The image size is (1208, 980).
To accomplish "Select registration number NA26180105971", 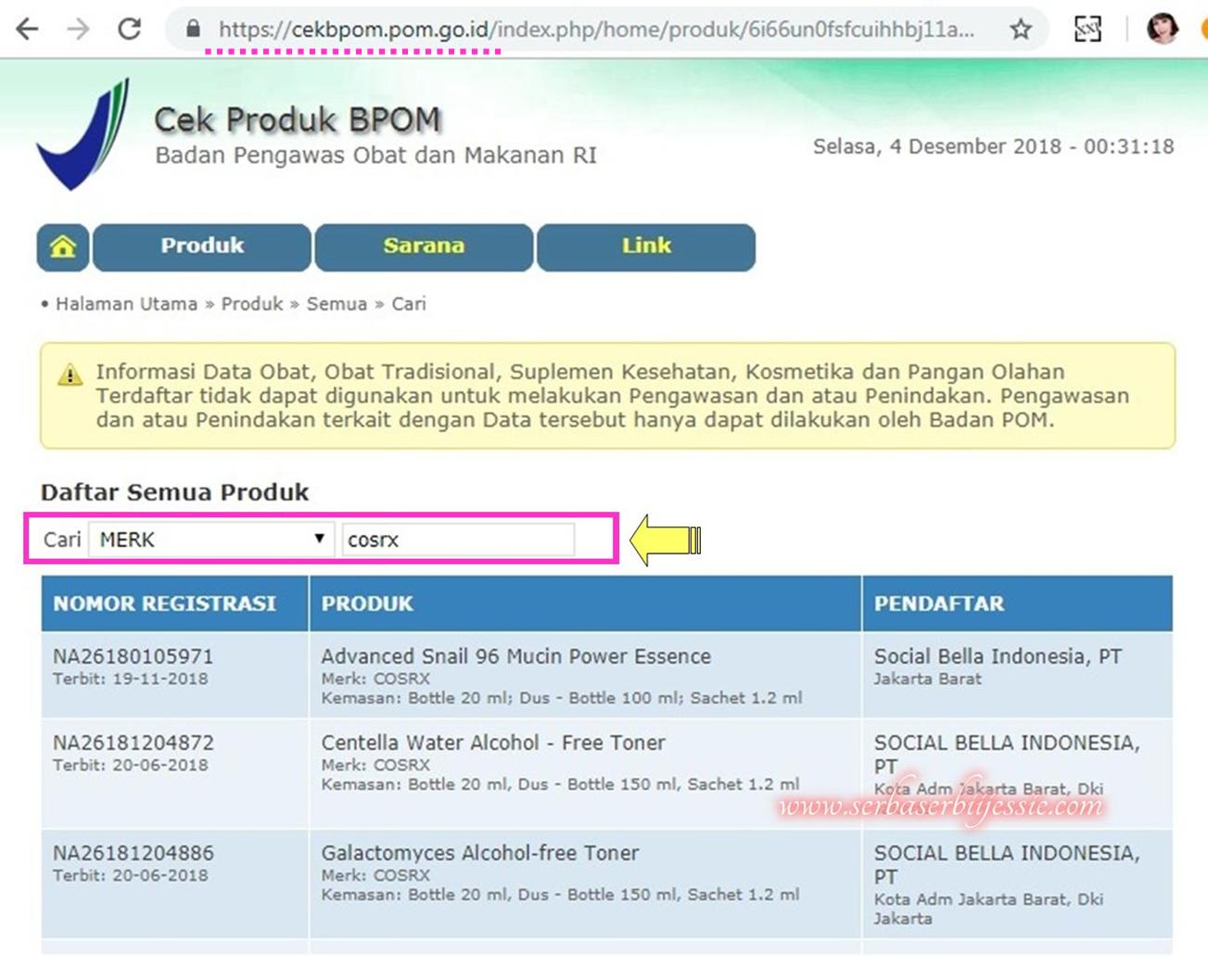I will [x=134, y=656].
